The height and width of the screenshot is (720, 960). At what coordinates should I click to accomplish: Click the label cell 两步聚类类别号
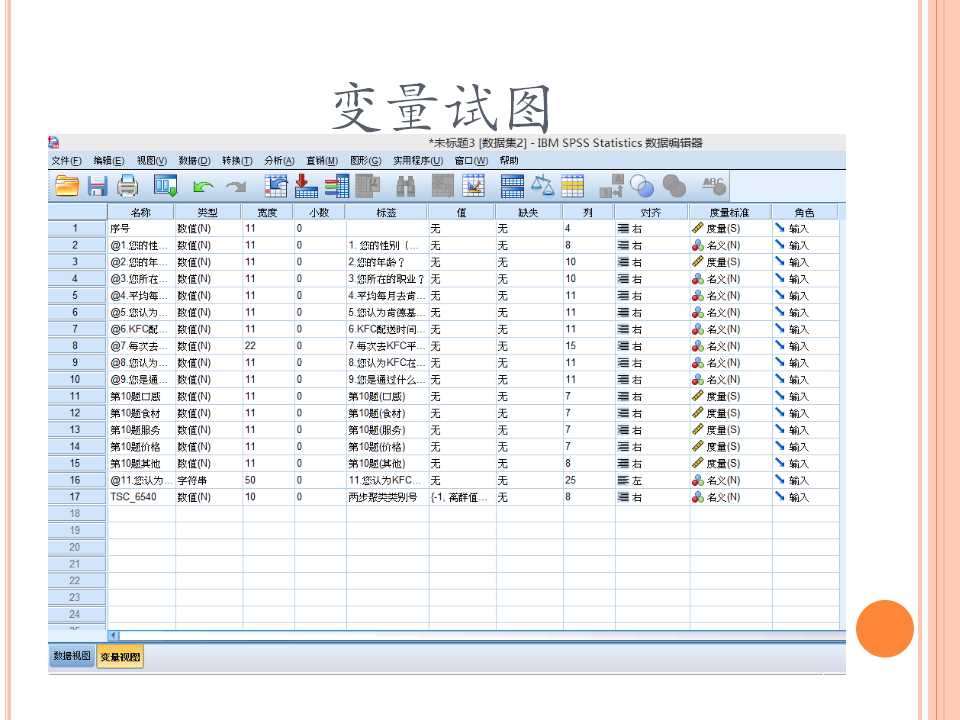tap(386, 497)
